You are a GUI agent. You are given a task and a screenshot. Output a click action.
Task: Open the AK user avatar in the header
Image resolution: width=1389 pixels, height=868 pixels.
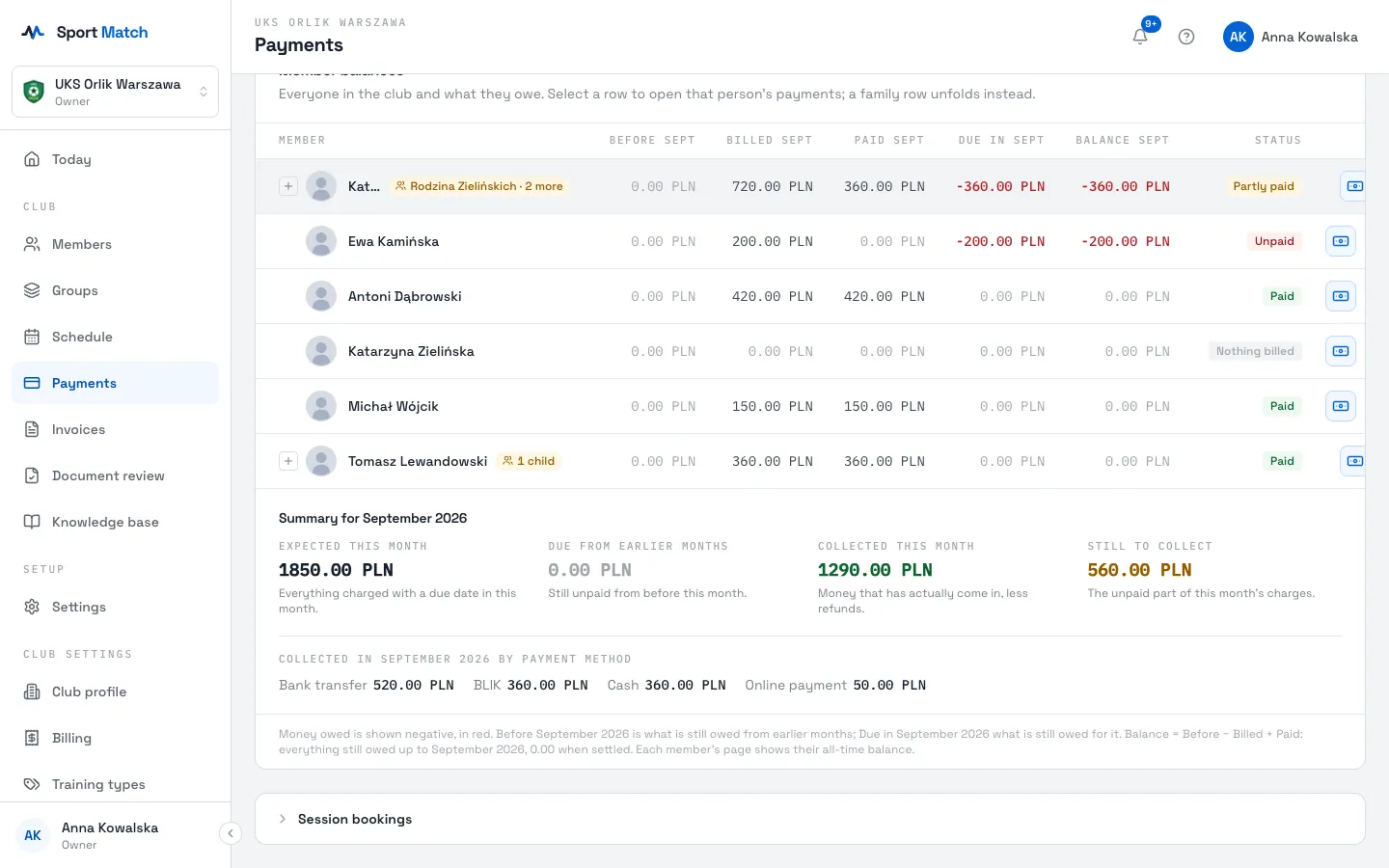pyautogui.click(x=1239, y=37)
